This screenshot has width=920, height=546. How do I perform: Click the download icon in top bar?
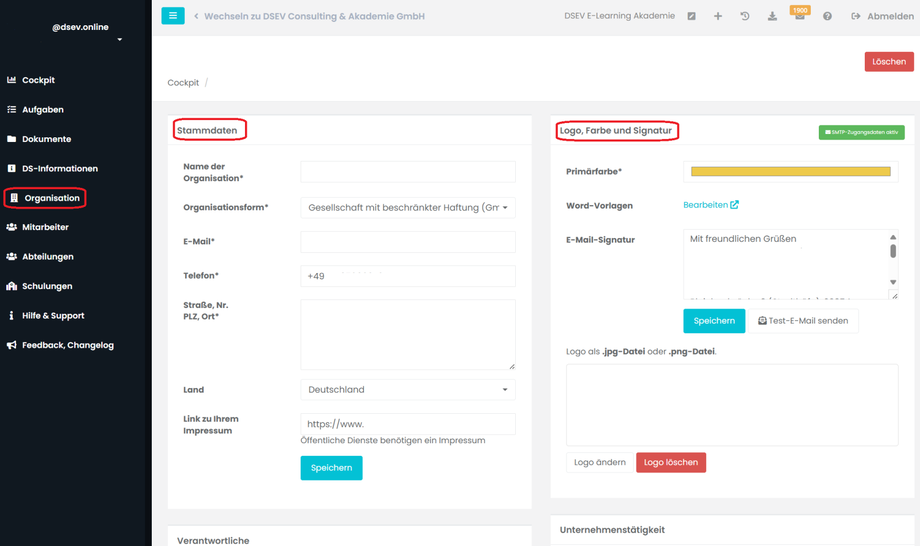point(772,16)
